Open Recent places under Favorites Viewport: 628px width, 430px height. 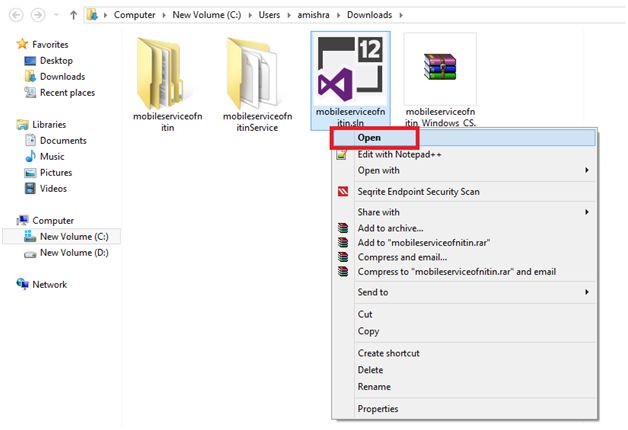click(67, 92)
